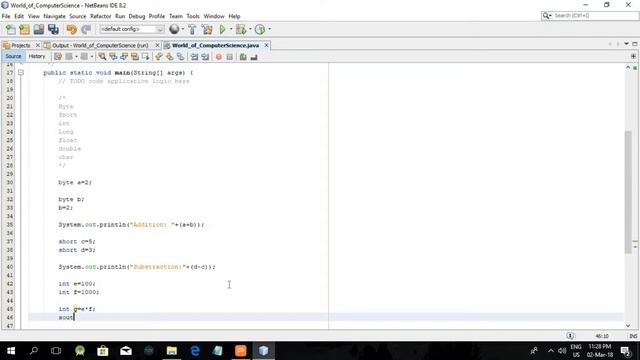Start macro recording with red circle icon
The height and width of the screenshot is (360, 640).
point(219,57)
